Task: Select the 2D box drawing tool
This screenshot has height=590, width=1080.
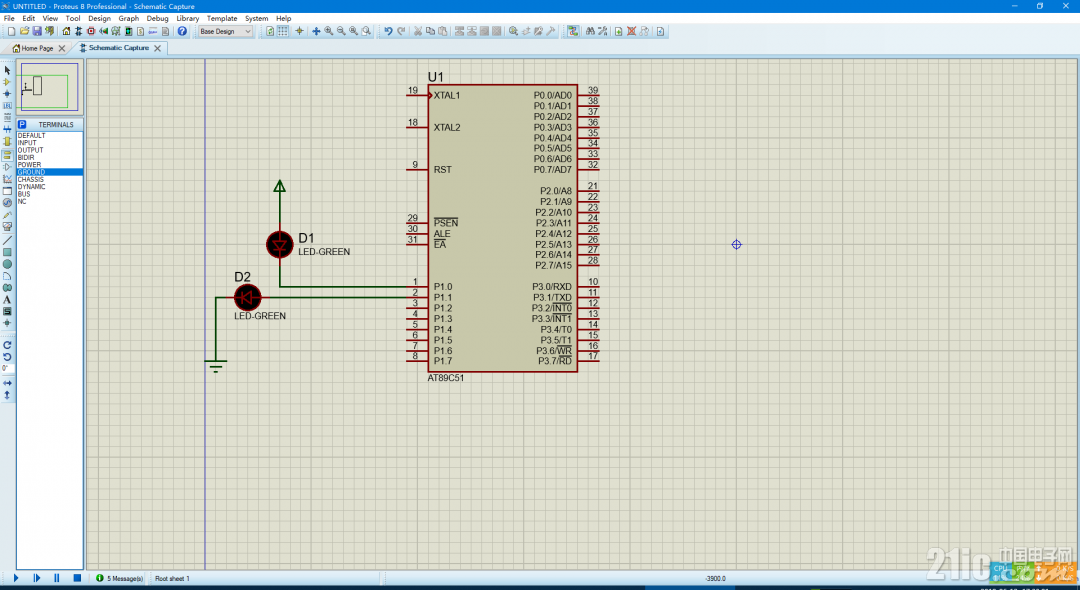Action: pos(8,252)
